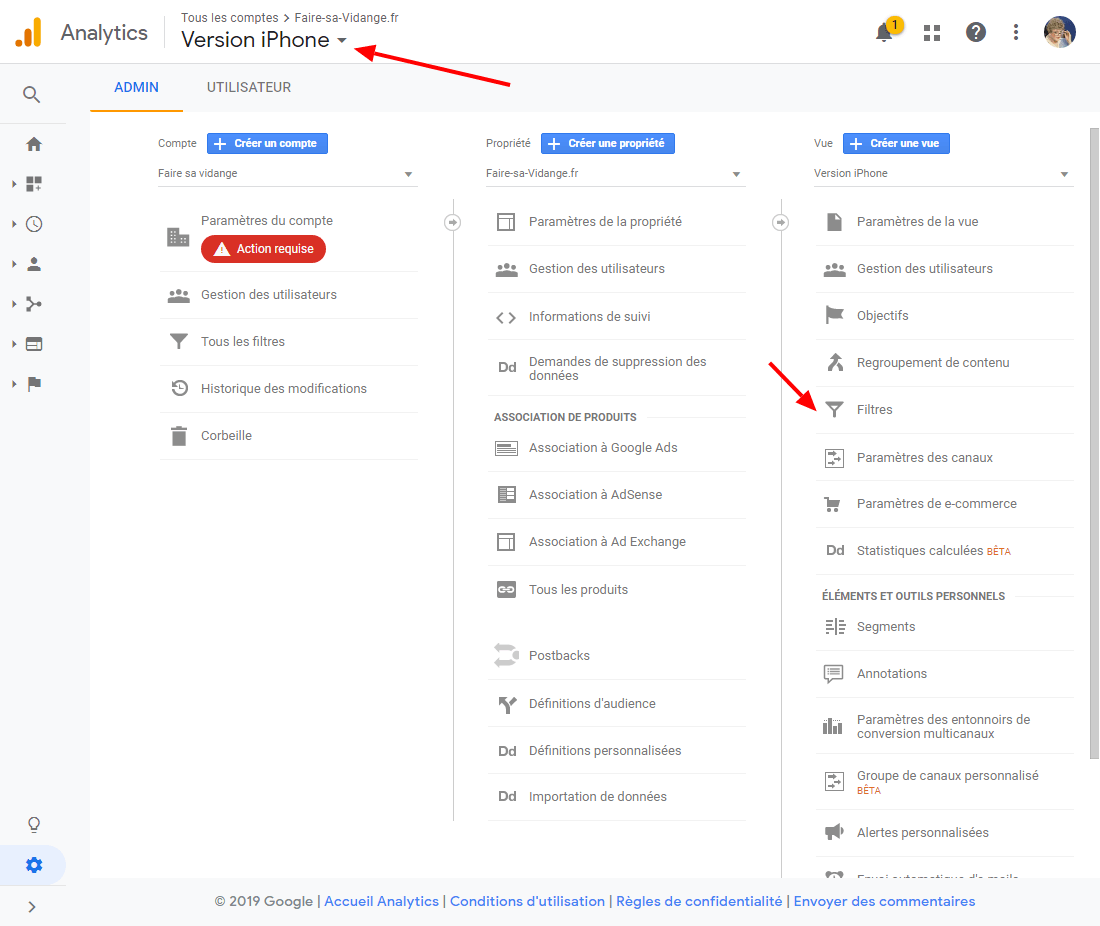This screenshot has width=1100, height=926.
Task: Open Demandes de suppression des données
Action: pyautogui.click(x=616, y=368)
